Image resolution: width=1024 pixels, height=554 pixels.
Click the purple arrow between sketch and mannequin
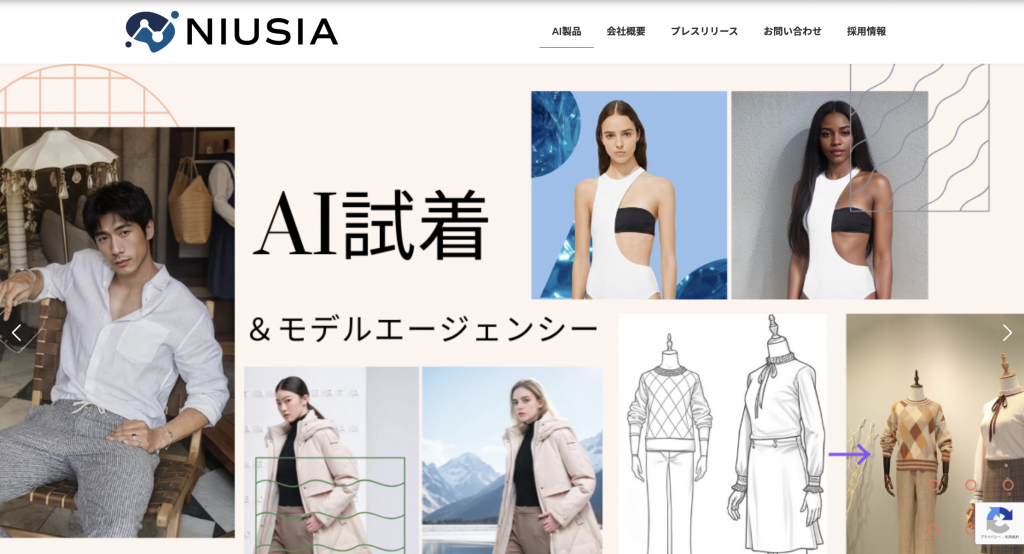(850, 454)
